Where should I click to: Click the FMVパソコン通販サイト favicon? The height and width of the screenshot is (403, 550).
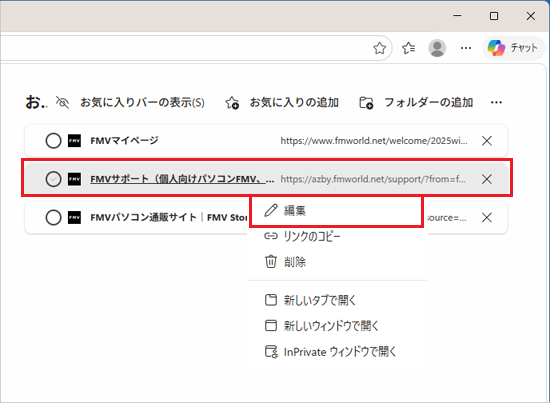pos(74,217)
